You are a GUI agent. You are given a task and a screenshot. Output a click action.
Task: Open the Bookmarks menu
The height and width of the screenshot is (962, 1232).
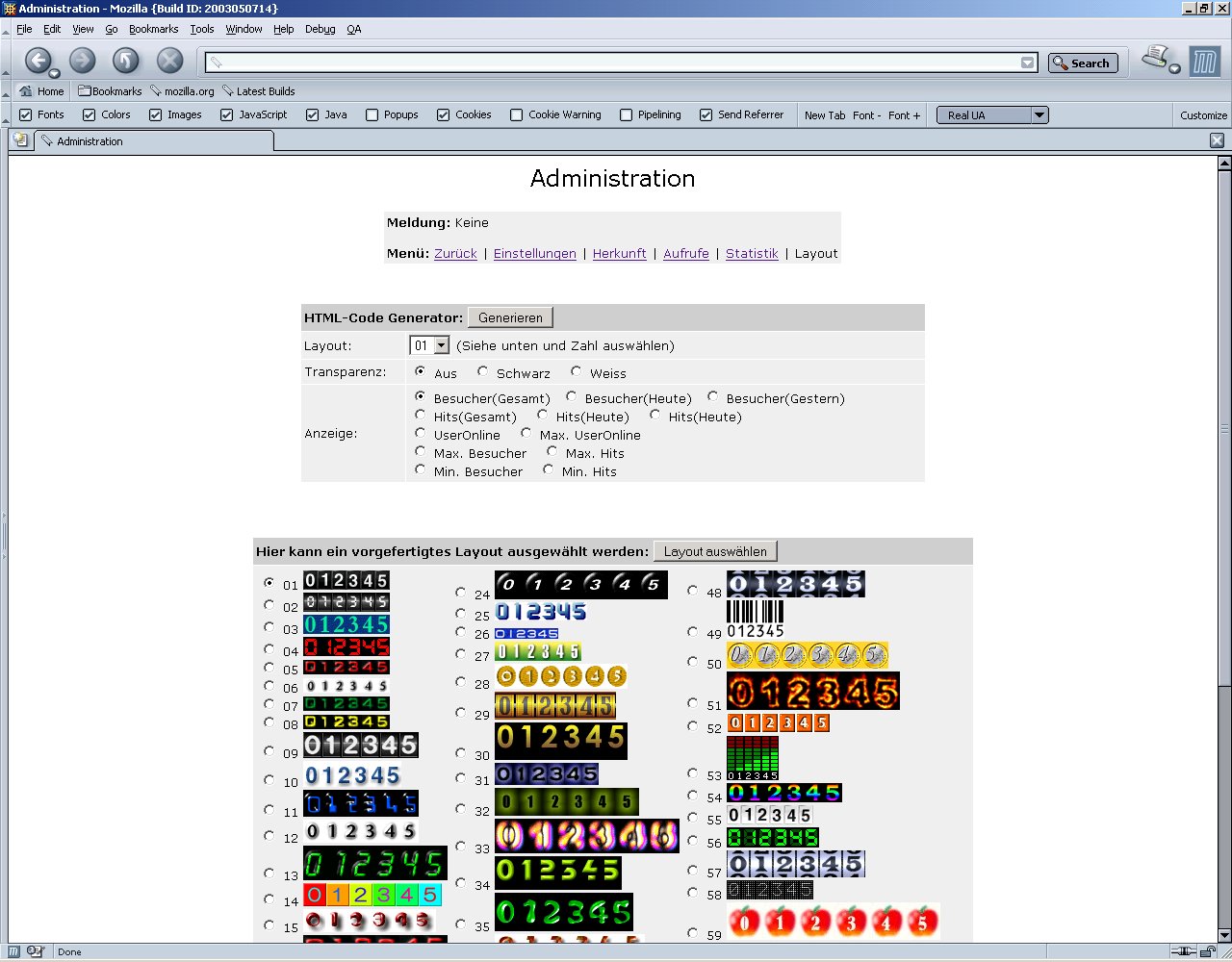[153, 29]
